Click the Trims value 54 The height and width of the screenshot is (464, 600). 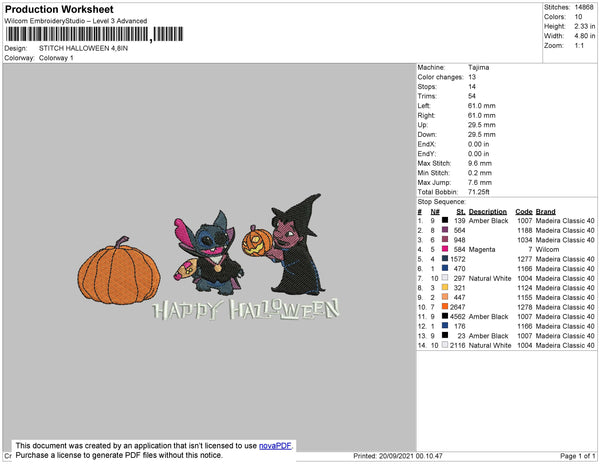(472, 96)
